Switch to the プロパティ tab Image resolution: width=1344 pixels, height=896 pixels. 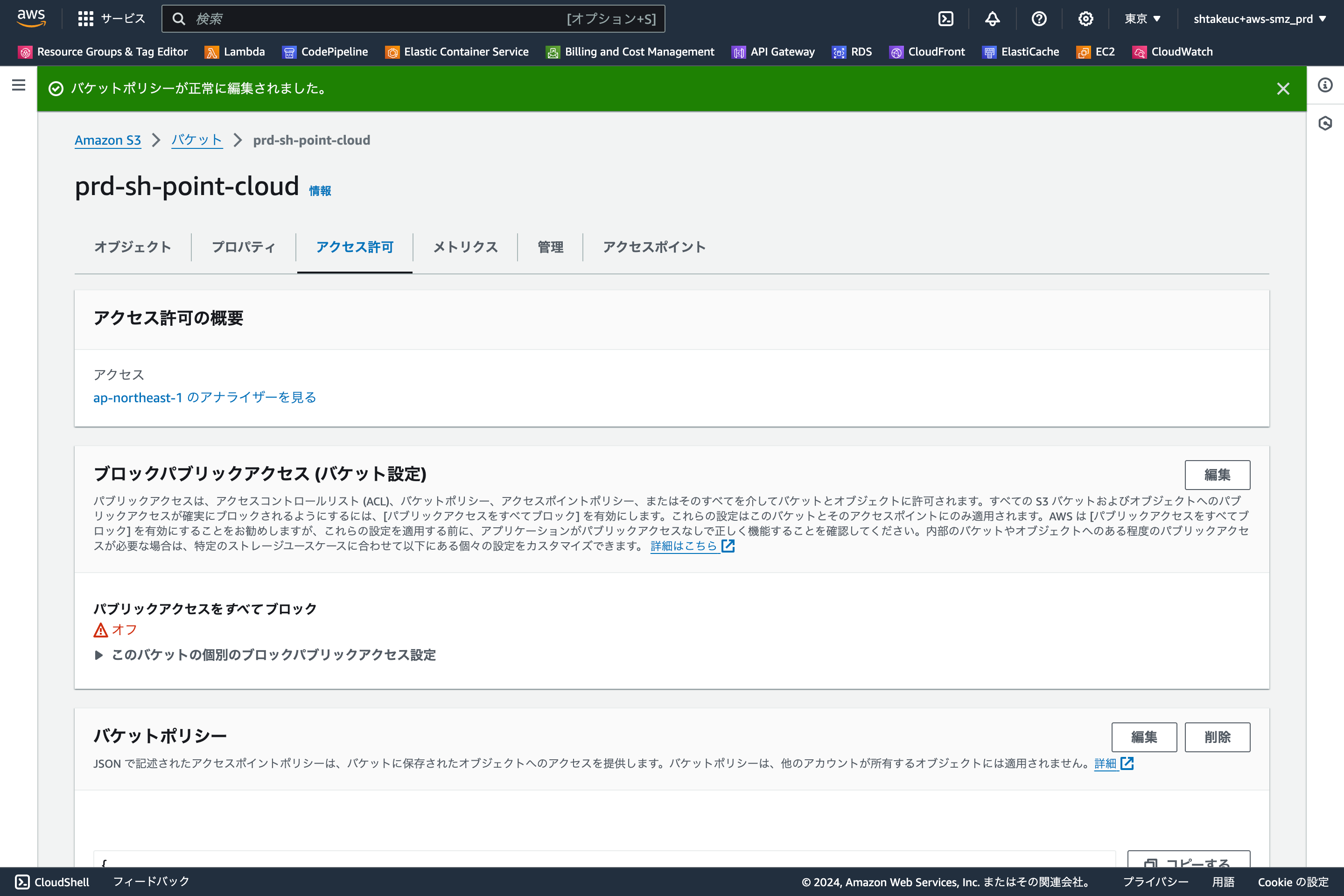click(243, 247)
